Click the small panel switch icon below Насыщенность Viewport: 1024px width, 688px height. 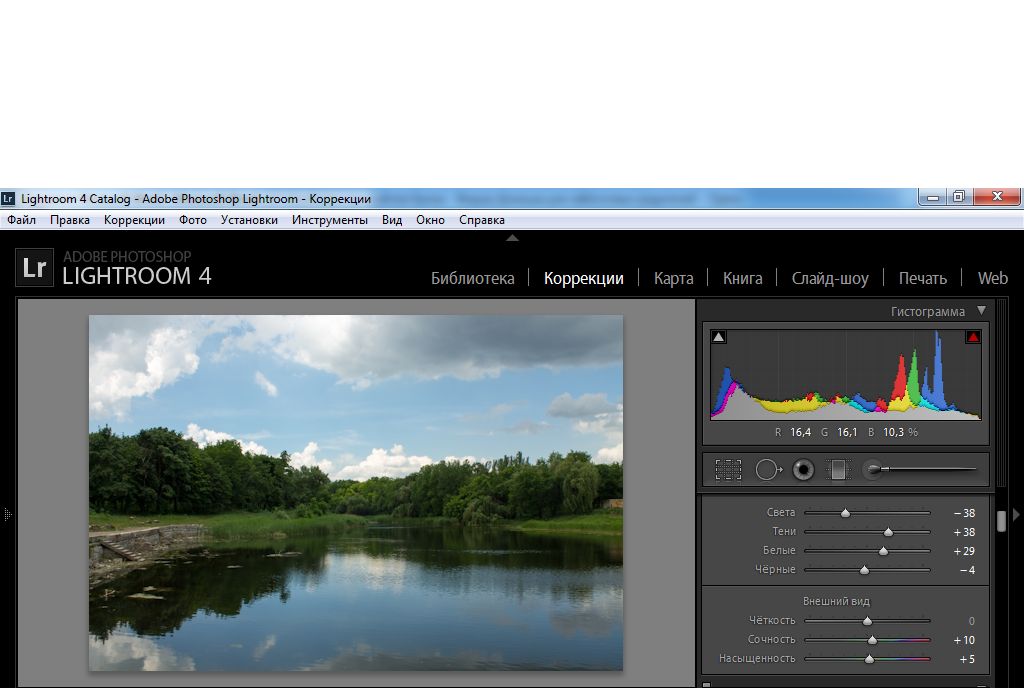click(707, 685)
